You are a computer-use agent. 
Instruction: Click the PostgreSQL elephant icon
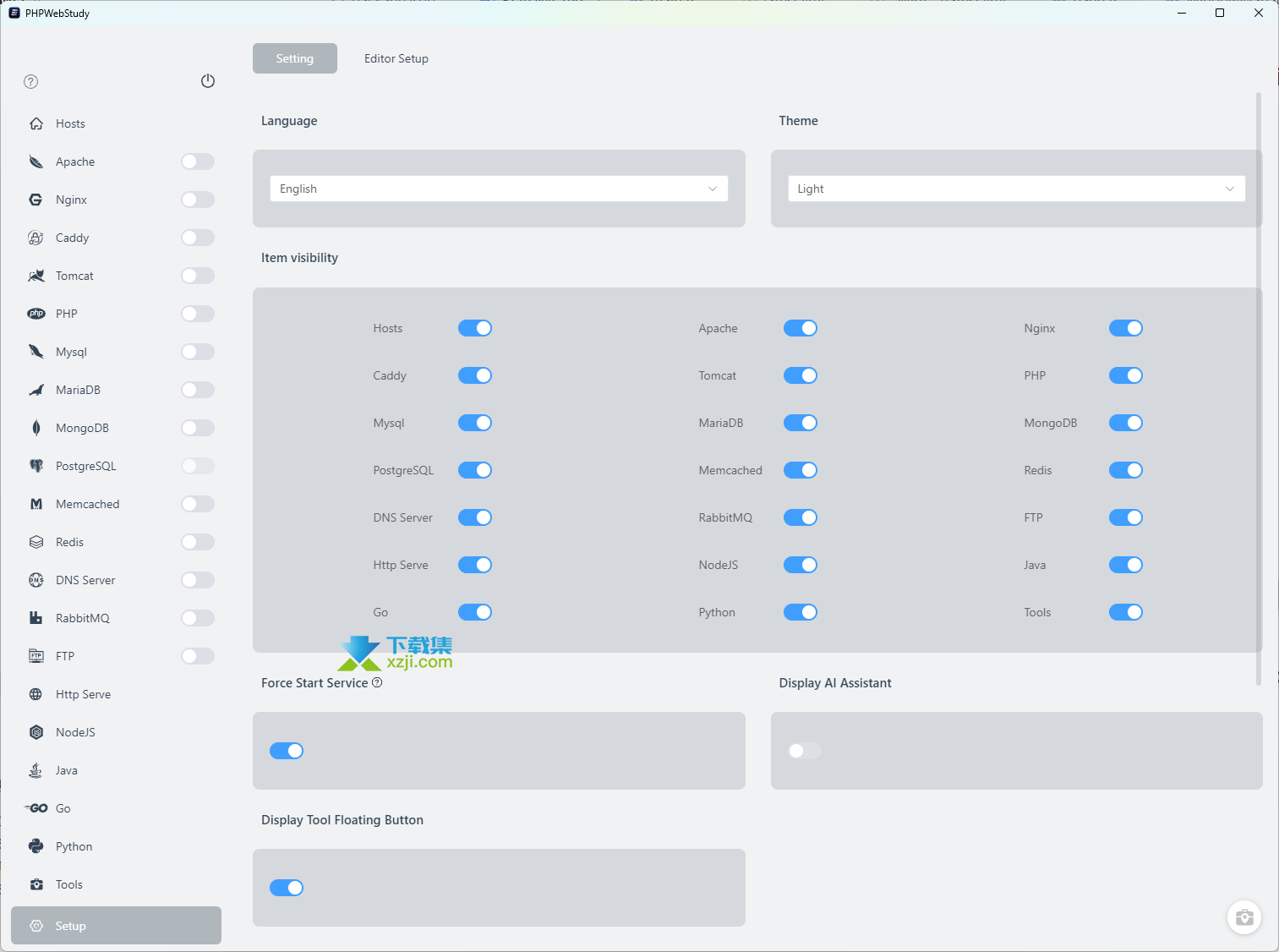pyautogui.click(x=36, y=466)
